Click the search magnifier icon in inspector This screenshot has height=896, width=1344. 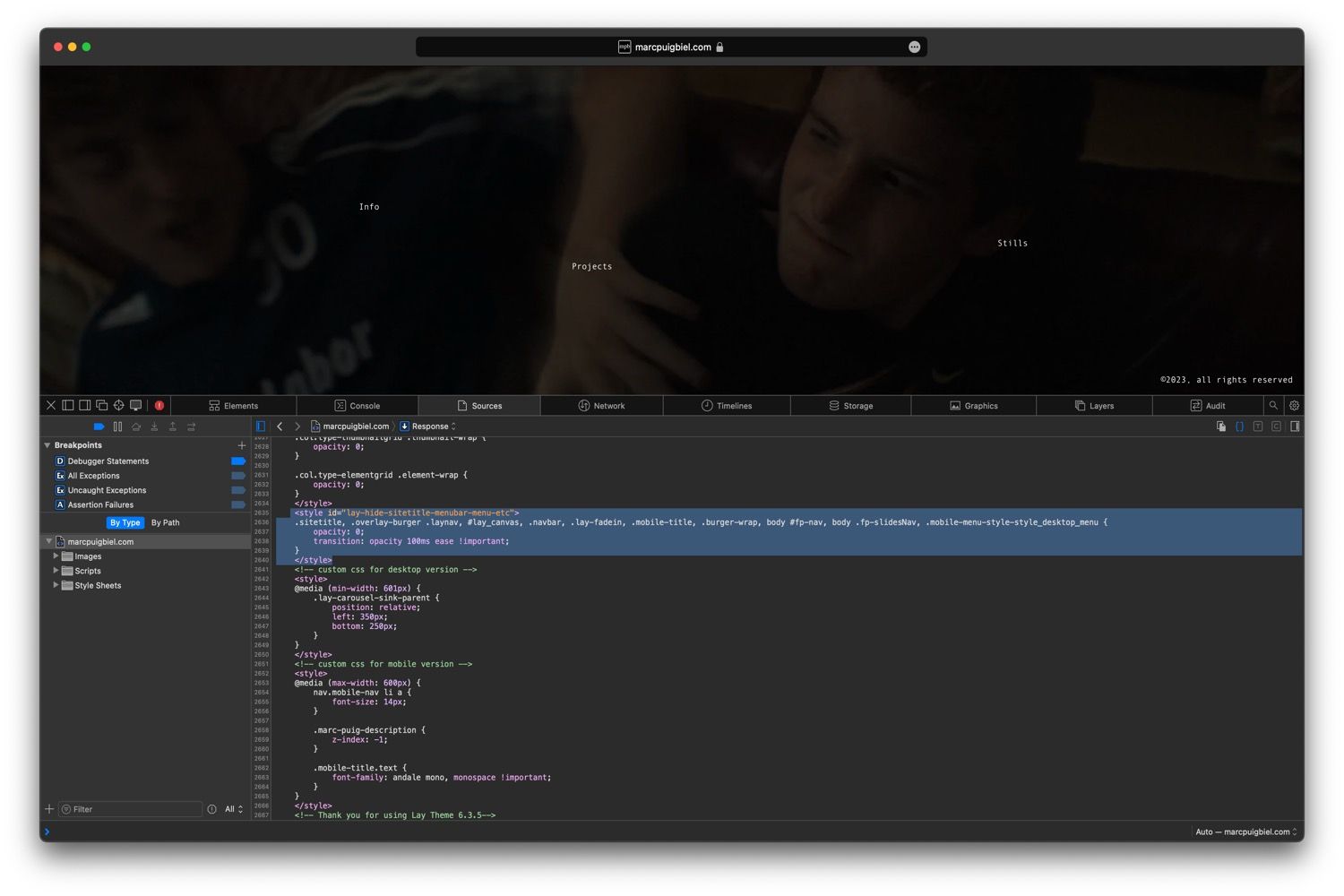coord(1273,406)
